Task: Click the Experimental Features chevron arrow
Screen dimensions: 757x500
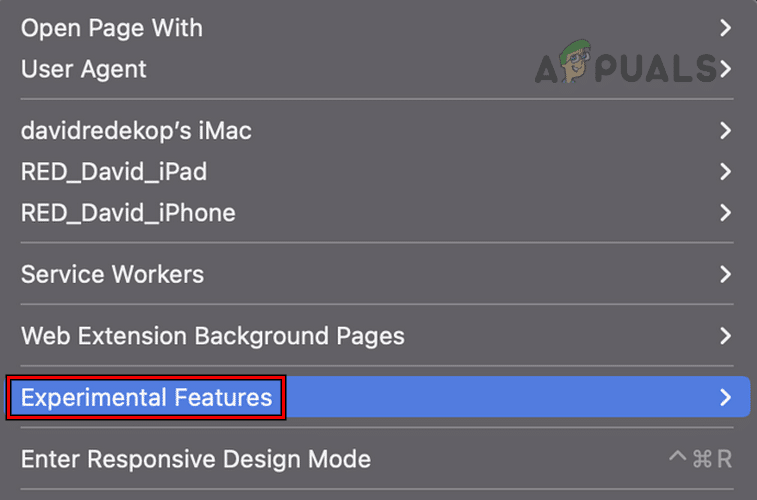Action: pos(726,397)
